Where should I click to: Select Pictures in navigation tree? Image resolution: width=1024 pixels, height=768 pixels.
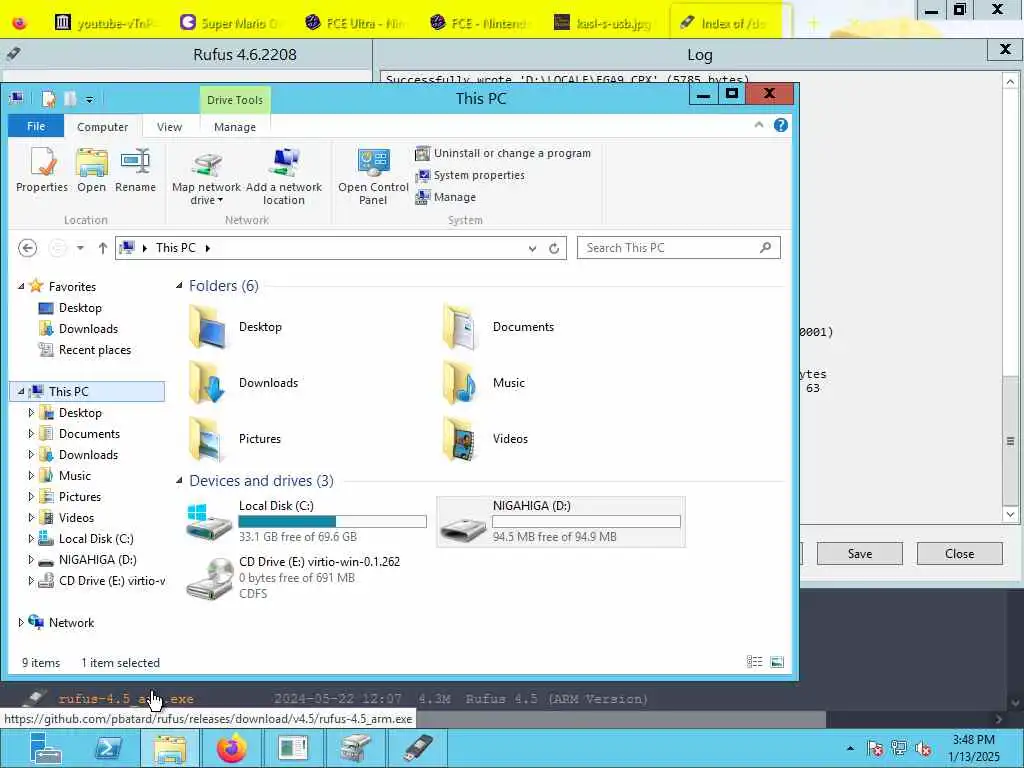[x=80, y=496]
